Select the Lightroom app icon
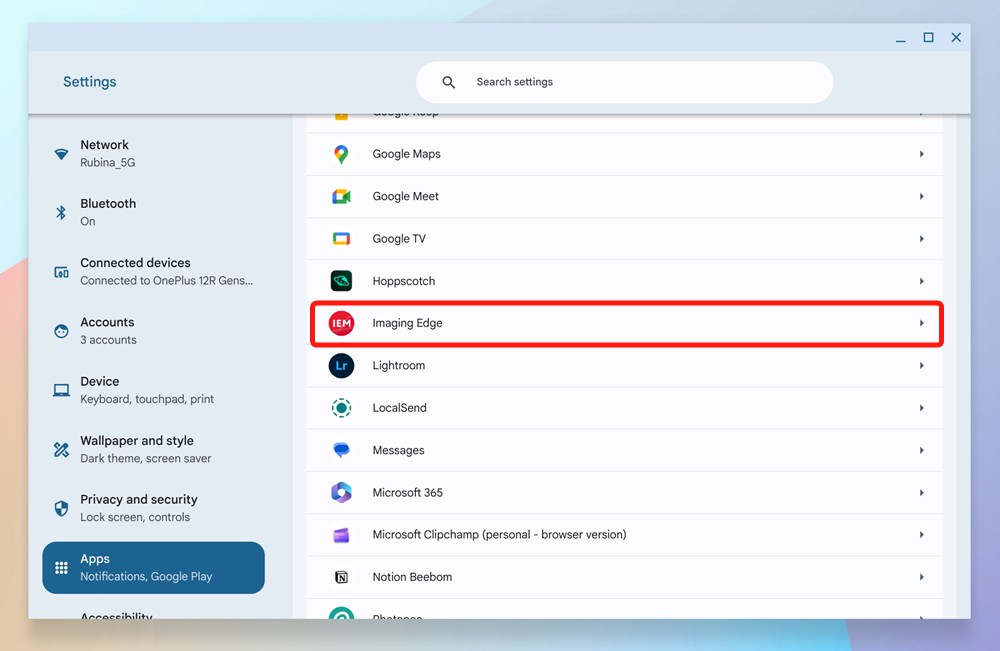The width and height of the screenshot is (1000, 651). [x=341, y=365]
